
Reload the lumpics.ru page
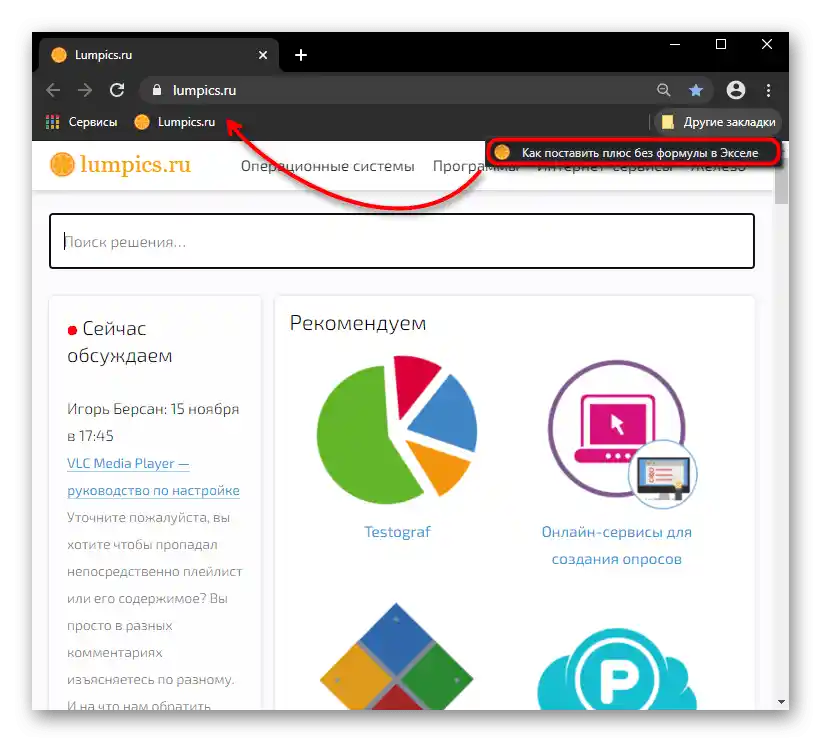[x=117, y=90]
